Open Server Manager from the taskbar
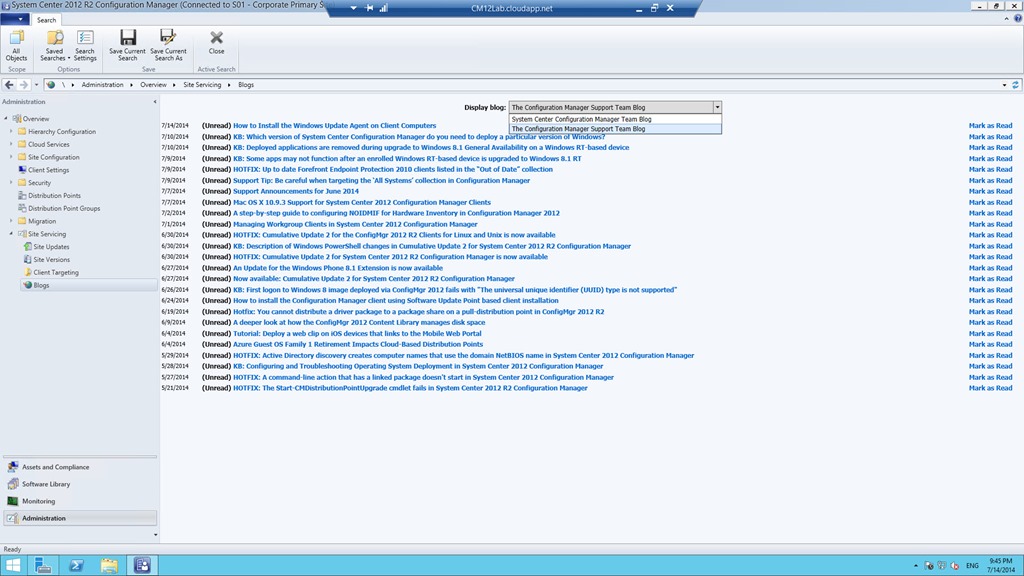The image size is (1024, 576). pos(42,565)
